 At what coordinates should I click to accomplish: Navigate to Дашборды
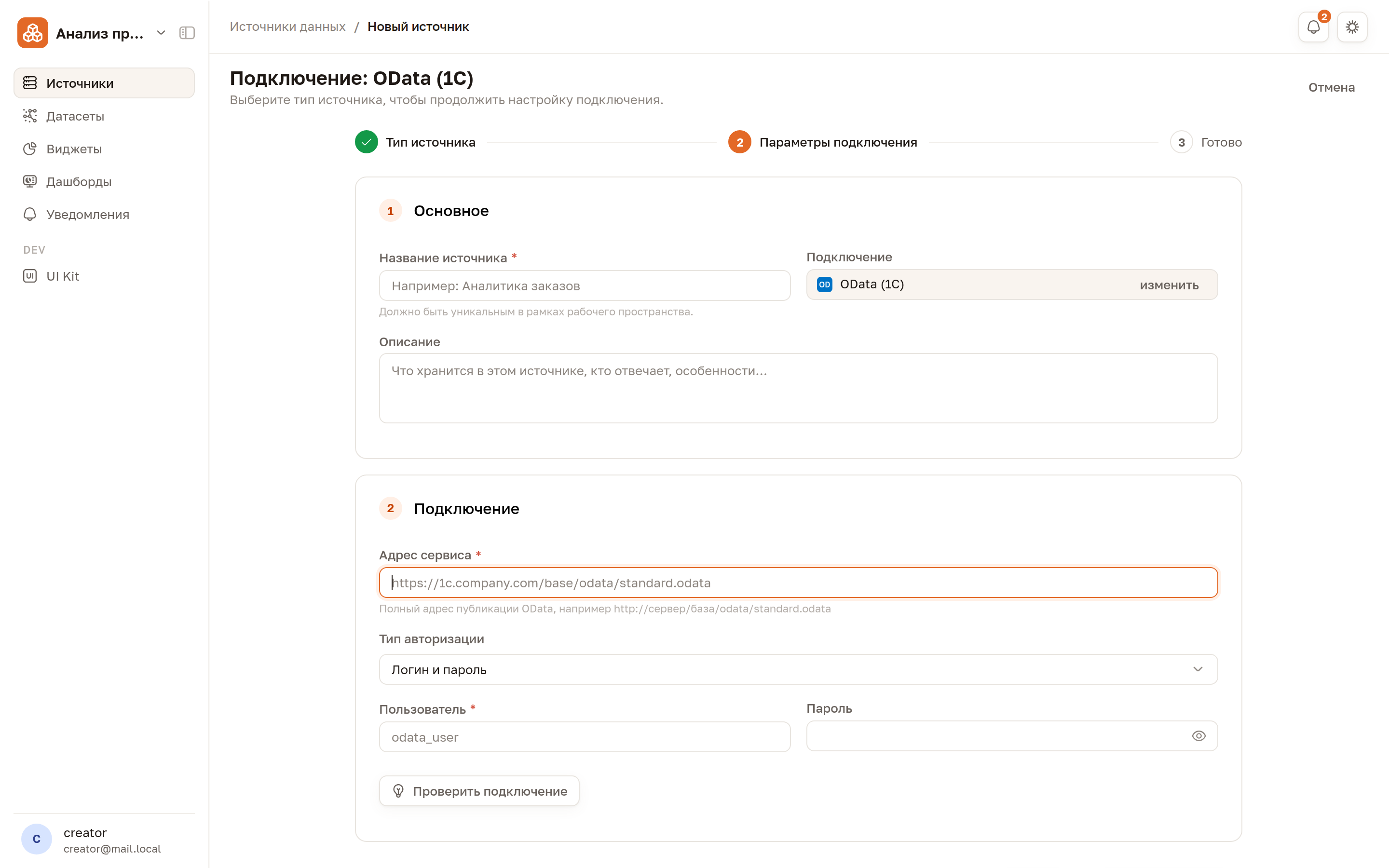pyautogui.click(x=105, y=181)
